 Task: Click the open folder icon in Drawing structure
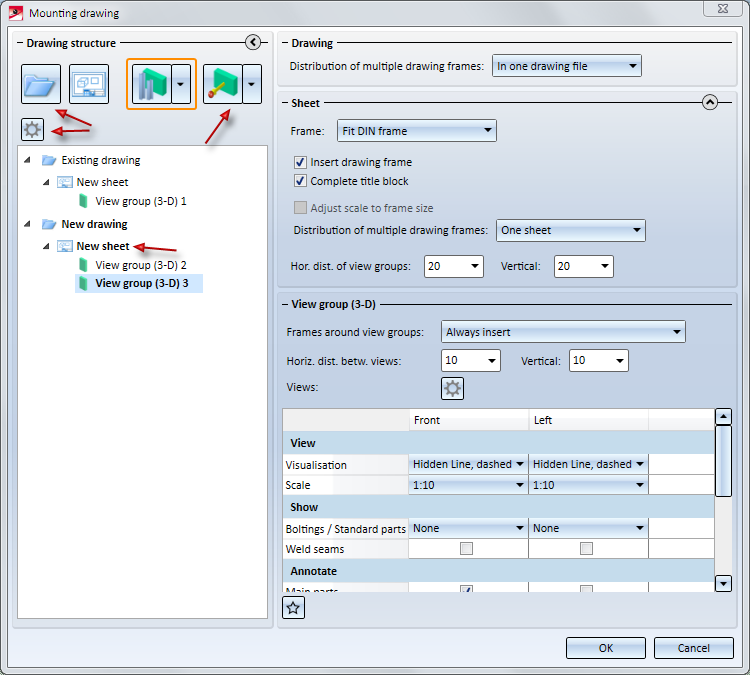pos(41,84)
